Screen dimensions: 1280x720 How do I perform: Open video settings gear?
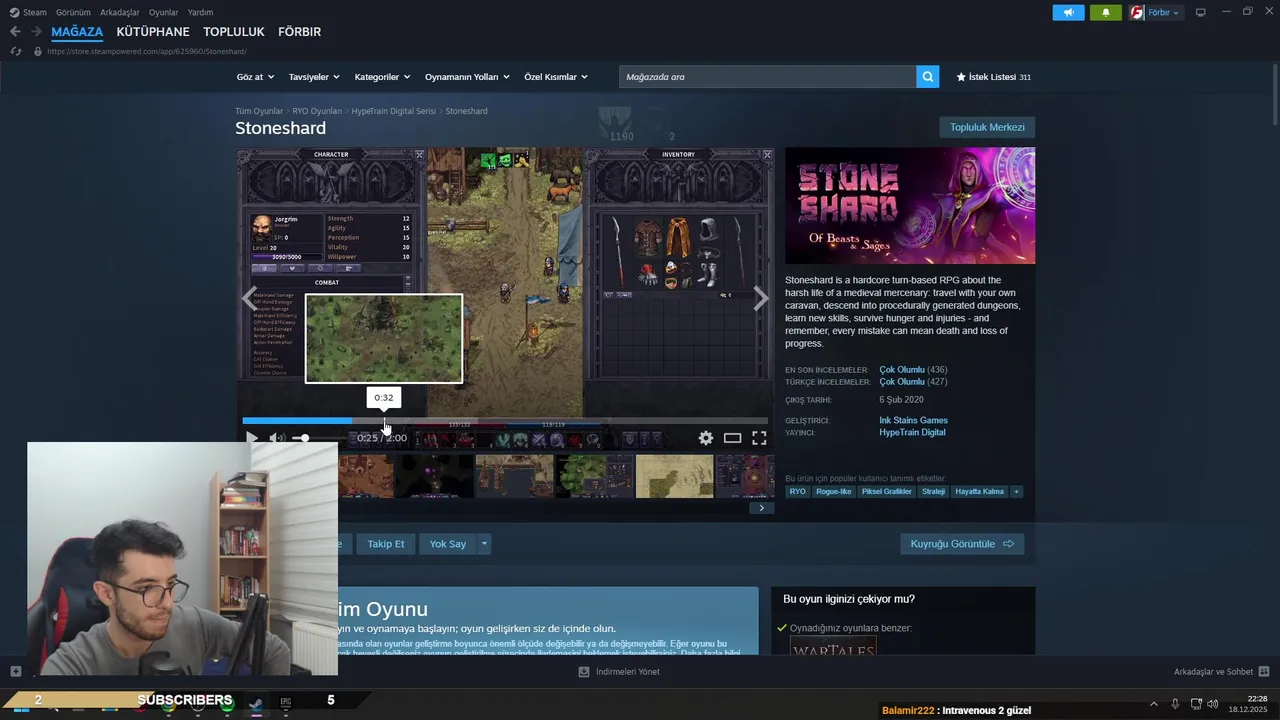tap(706, 438)
